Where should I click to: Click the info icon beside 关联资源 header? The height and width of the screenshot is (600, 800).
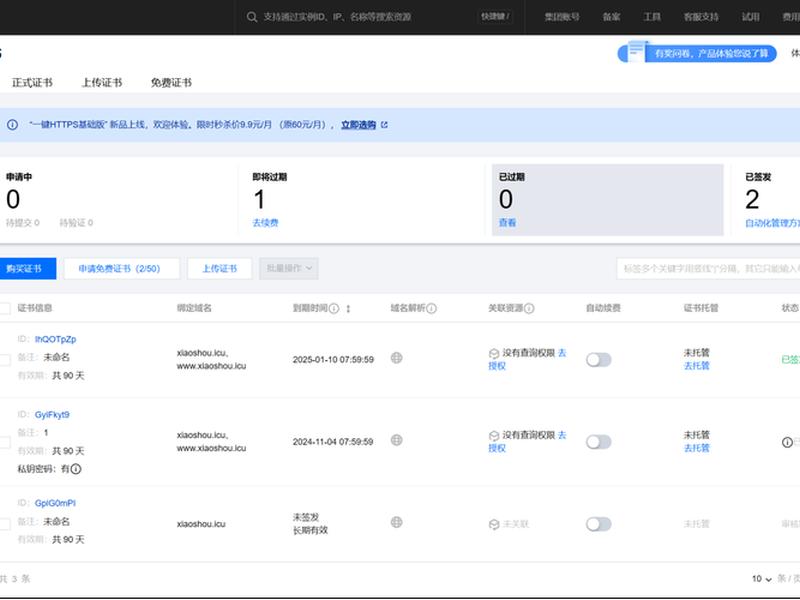(529, 308)
